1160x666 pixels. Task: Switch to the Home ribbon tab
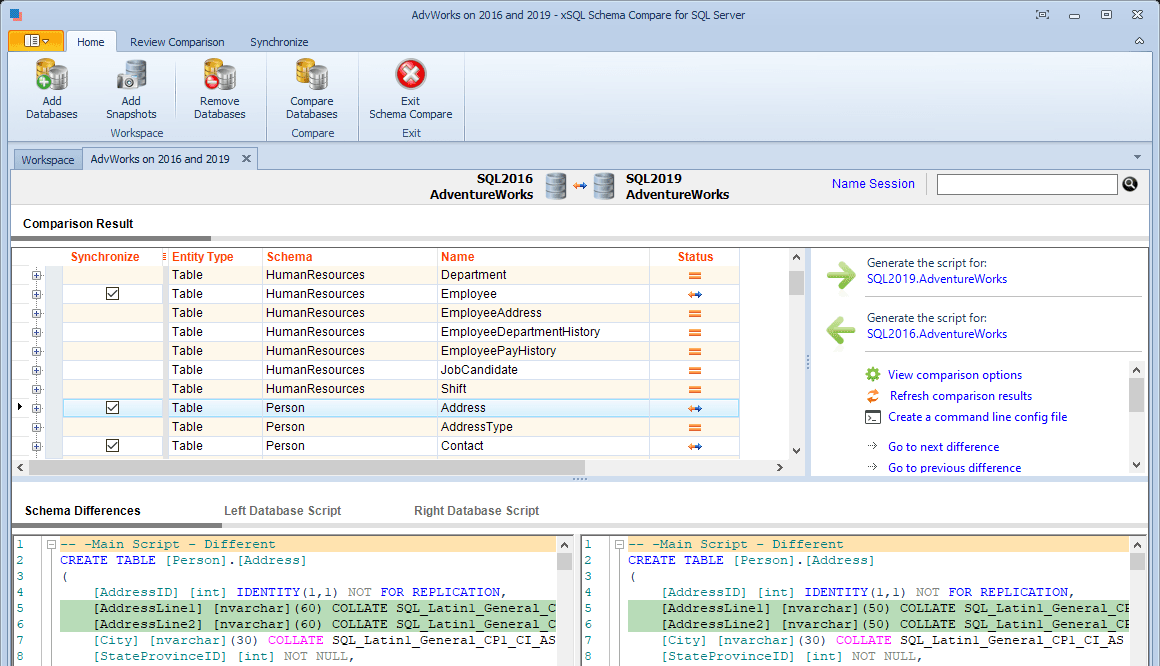91,42
